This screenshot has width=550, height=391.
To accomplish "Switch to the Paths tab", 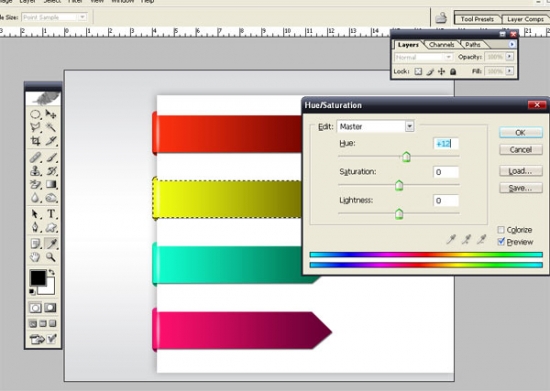I will point(473,45).
